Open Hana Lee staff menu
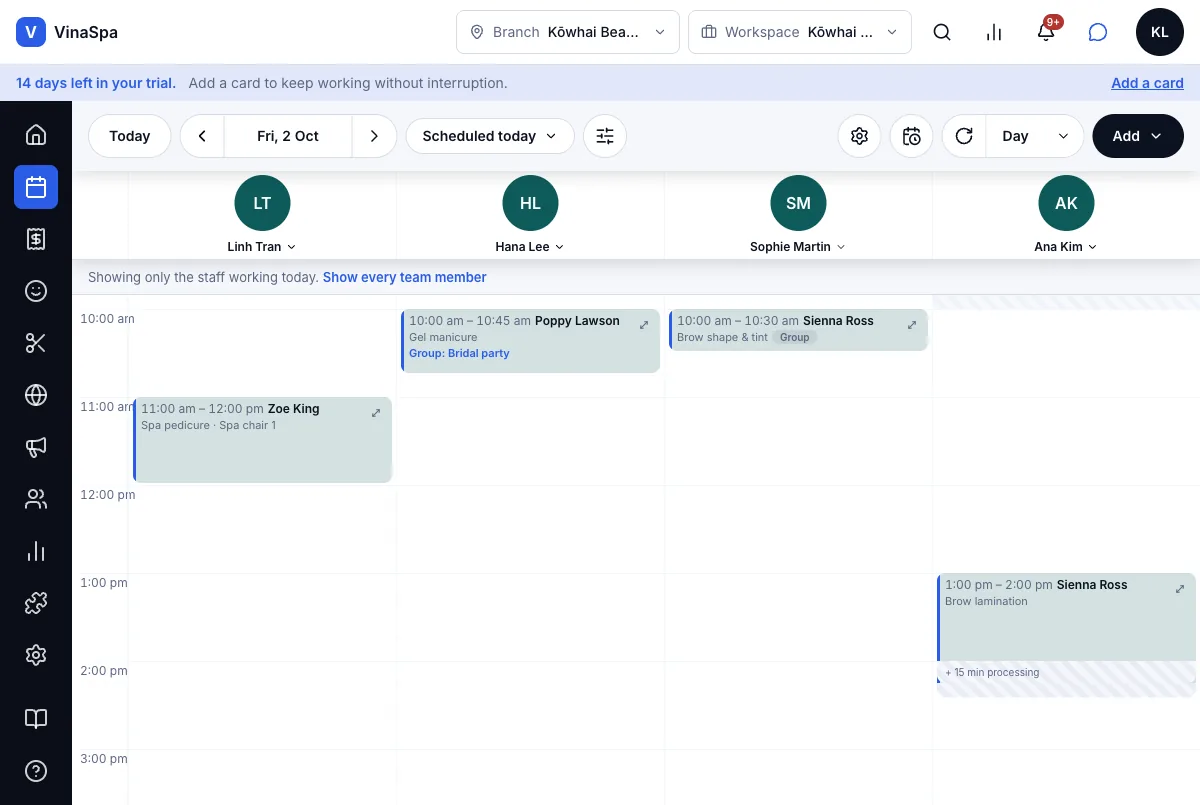 tap(530, 247)
